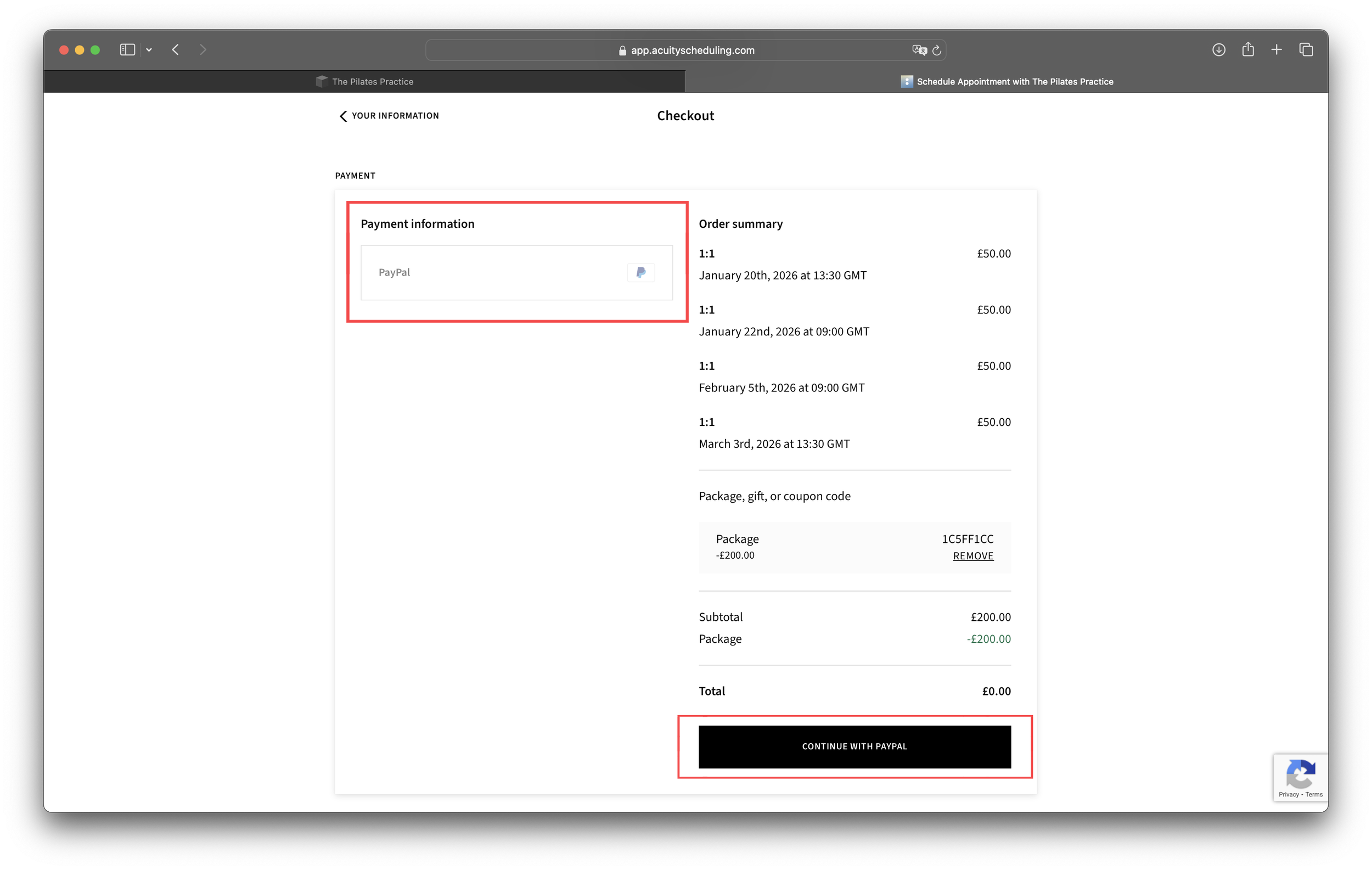
Task: Open the Downloads icon in the toolbar
Action: (1219, 49)
